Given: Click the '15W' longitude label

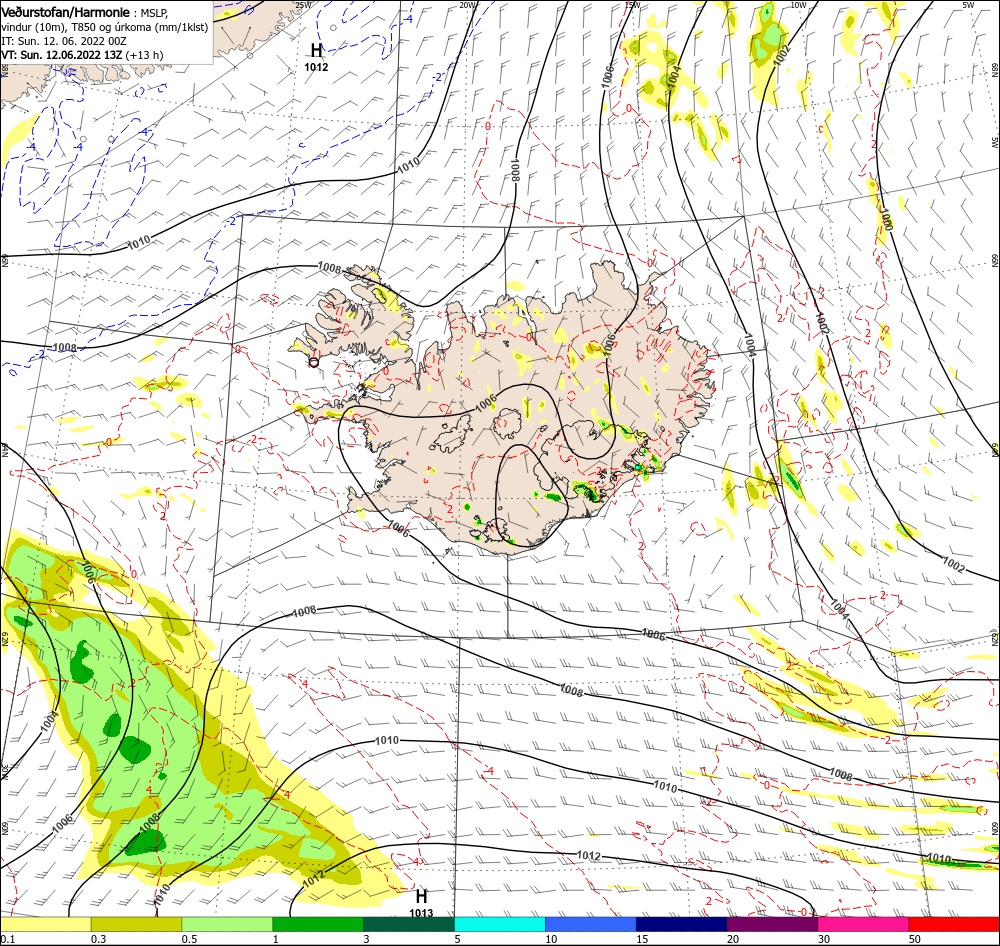Looking at the screenshot, I should [632, 4].
